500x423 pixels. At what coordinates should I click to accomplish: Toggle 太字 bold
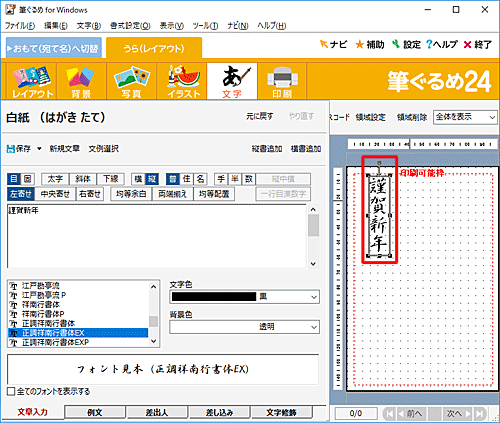(55, 179)
